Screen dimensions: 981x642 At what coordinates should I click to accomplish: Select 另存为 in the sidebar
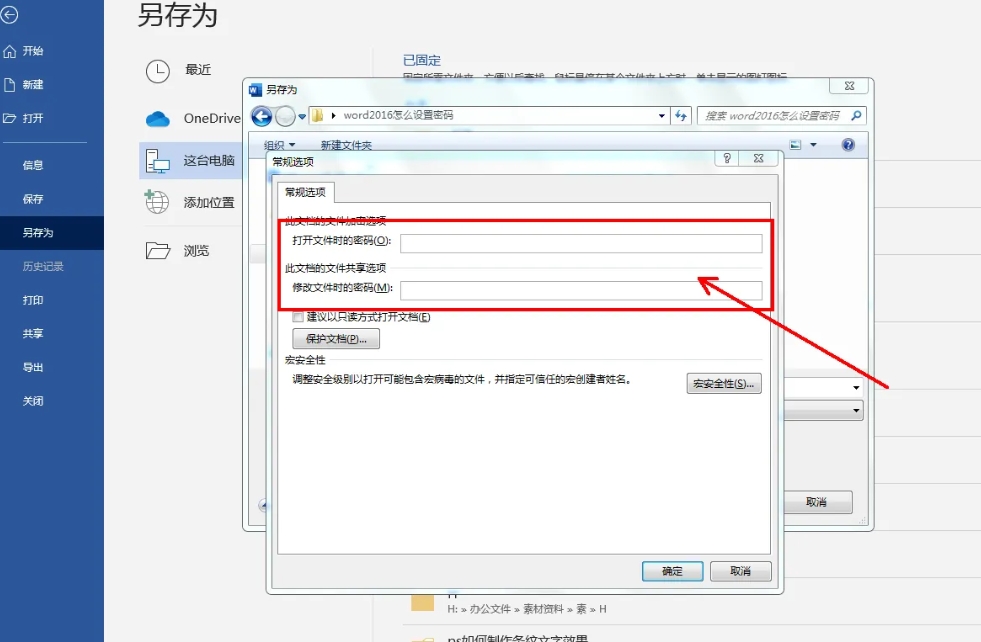(52, 233)
